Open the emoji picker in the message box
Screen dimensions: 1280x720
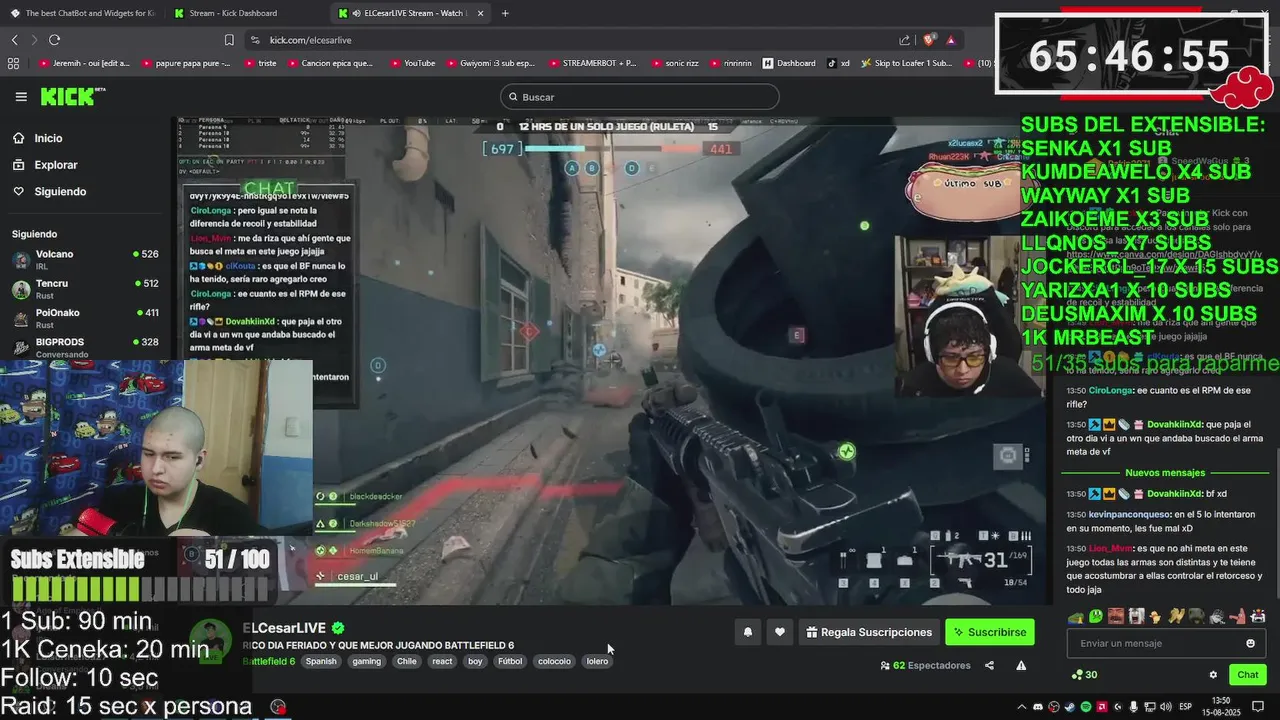pyautogui.click(x=1250, y=643)
